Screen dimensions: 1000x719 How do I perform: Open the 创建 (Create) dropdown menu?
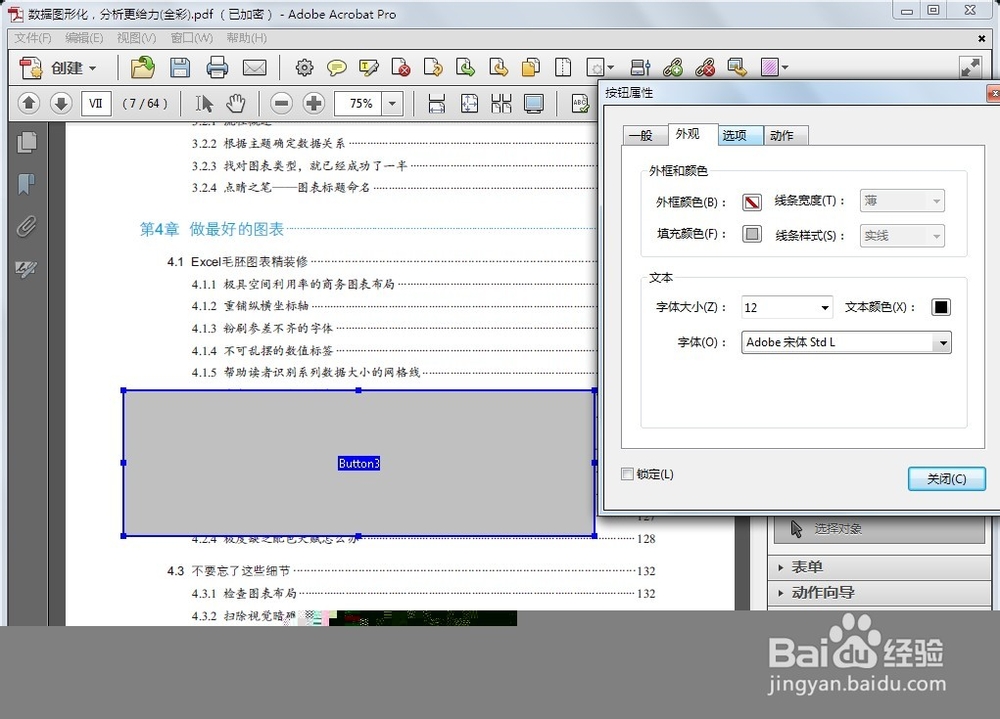pyautogui.click(x=58, y=68)
